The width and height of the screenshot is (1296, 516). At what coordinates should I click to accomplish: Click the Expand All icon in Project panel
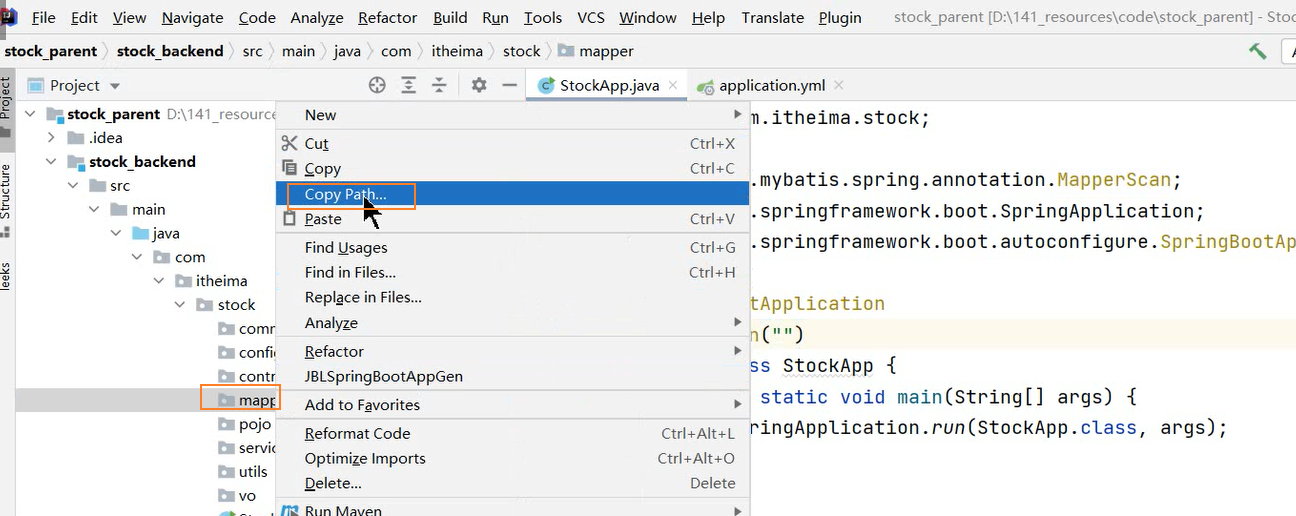(x=408, y=85)
